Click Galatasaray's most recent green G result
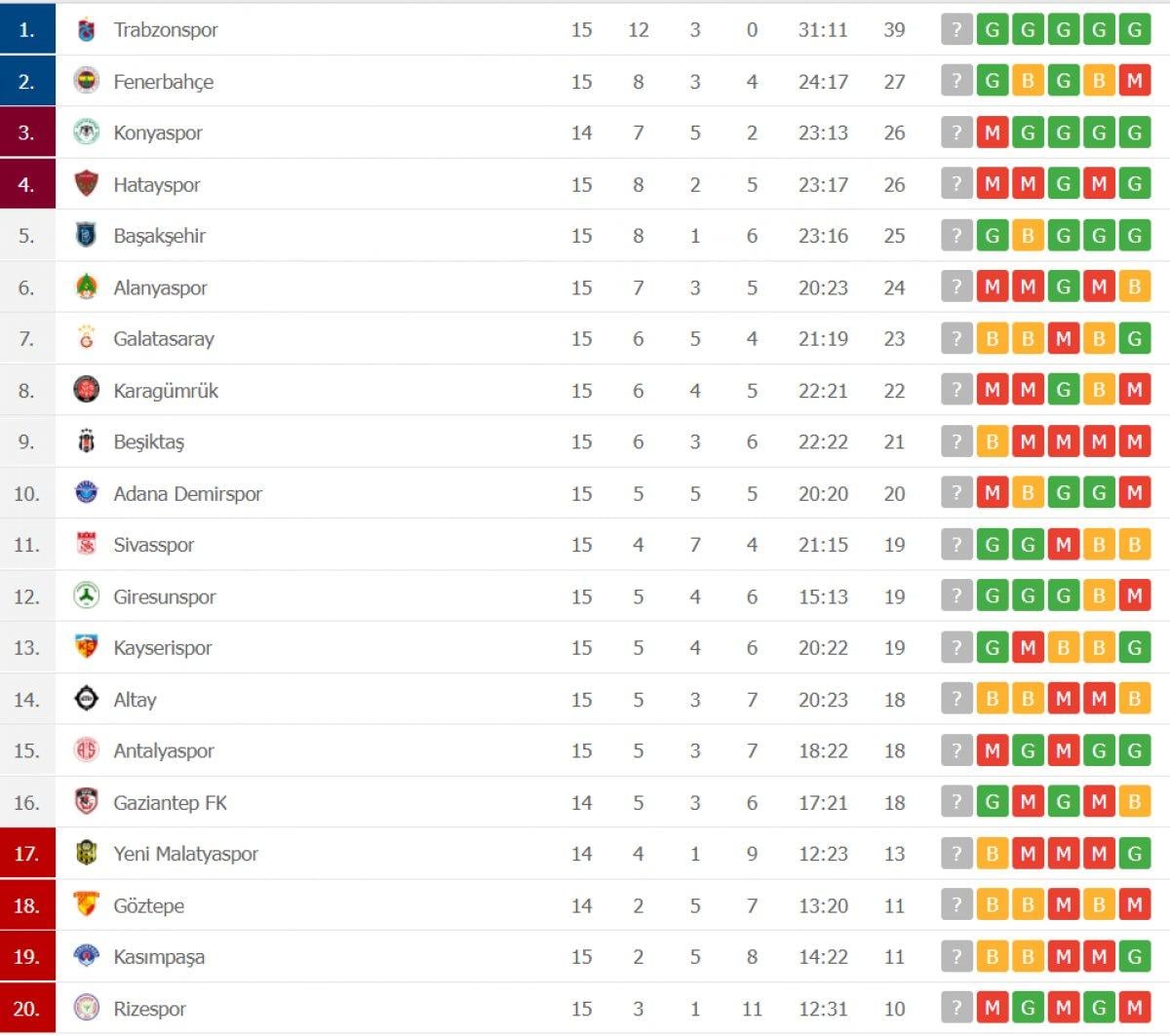The image size is (1170, 1036). [x=1134, y=338]
